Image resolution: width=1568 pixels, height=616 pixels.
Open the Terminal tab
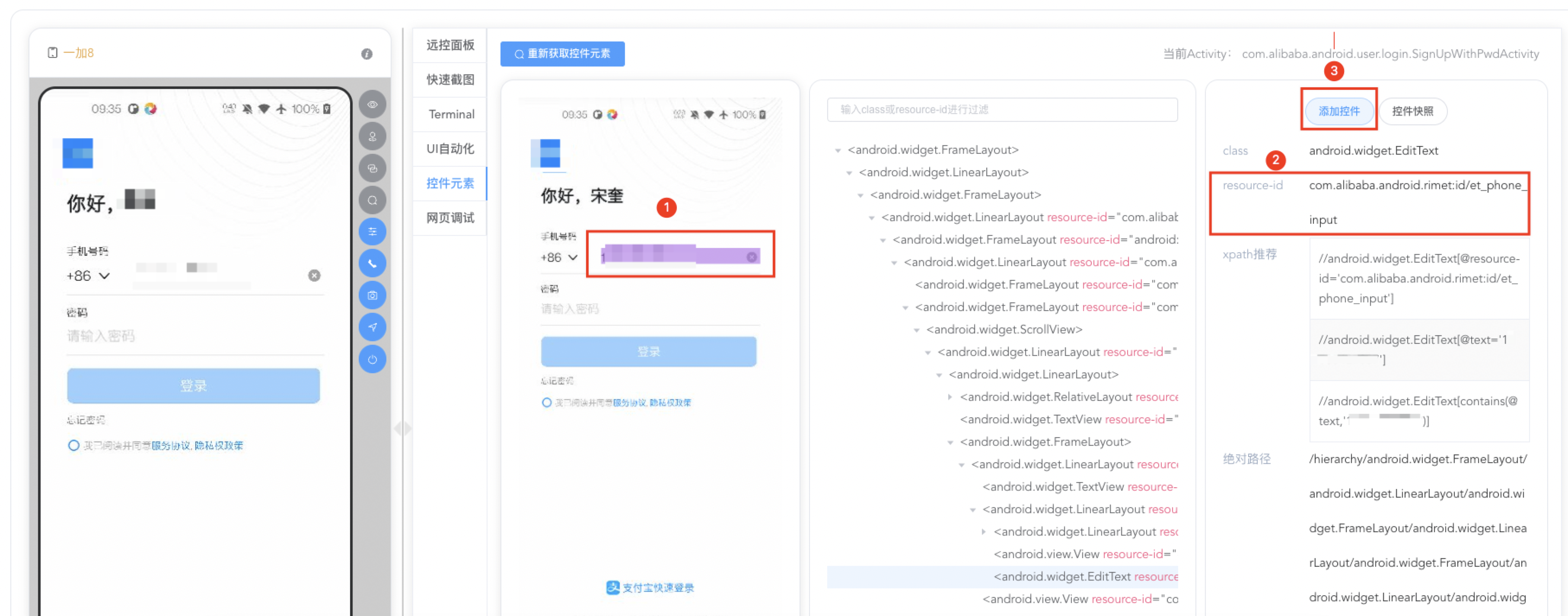point(450,114)
